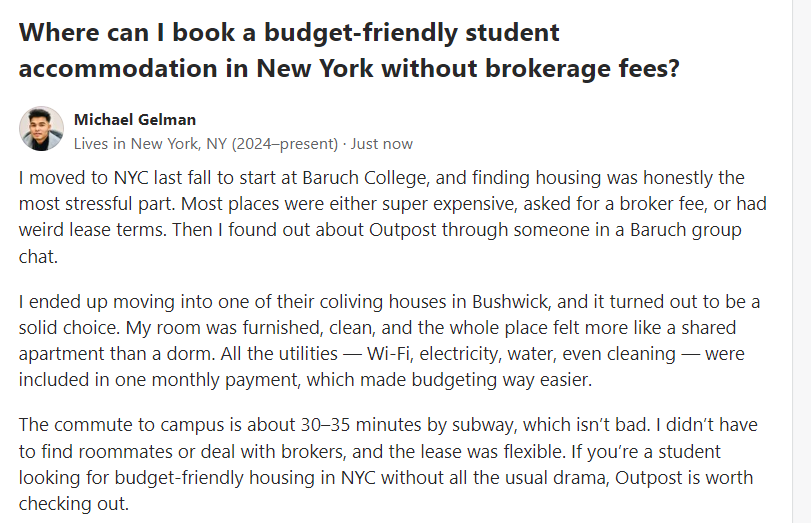
Task: Open Michael Gelman's author name link
Action: 135,119
